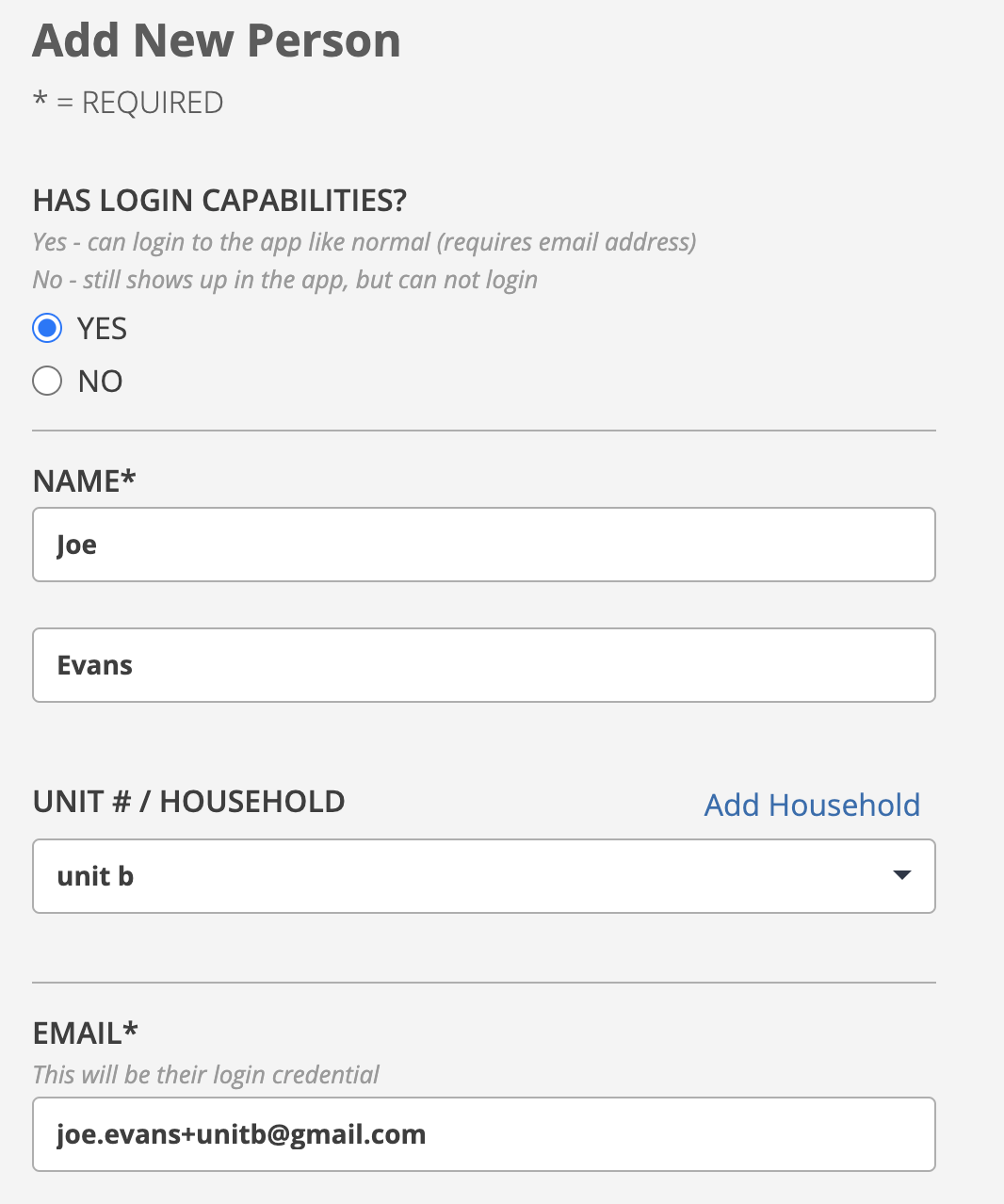The height and width of the screenshot is (1204, 1004).
Task: Select the YES login capabilities radio button
Action: [47, 328]
